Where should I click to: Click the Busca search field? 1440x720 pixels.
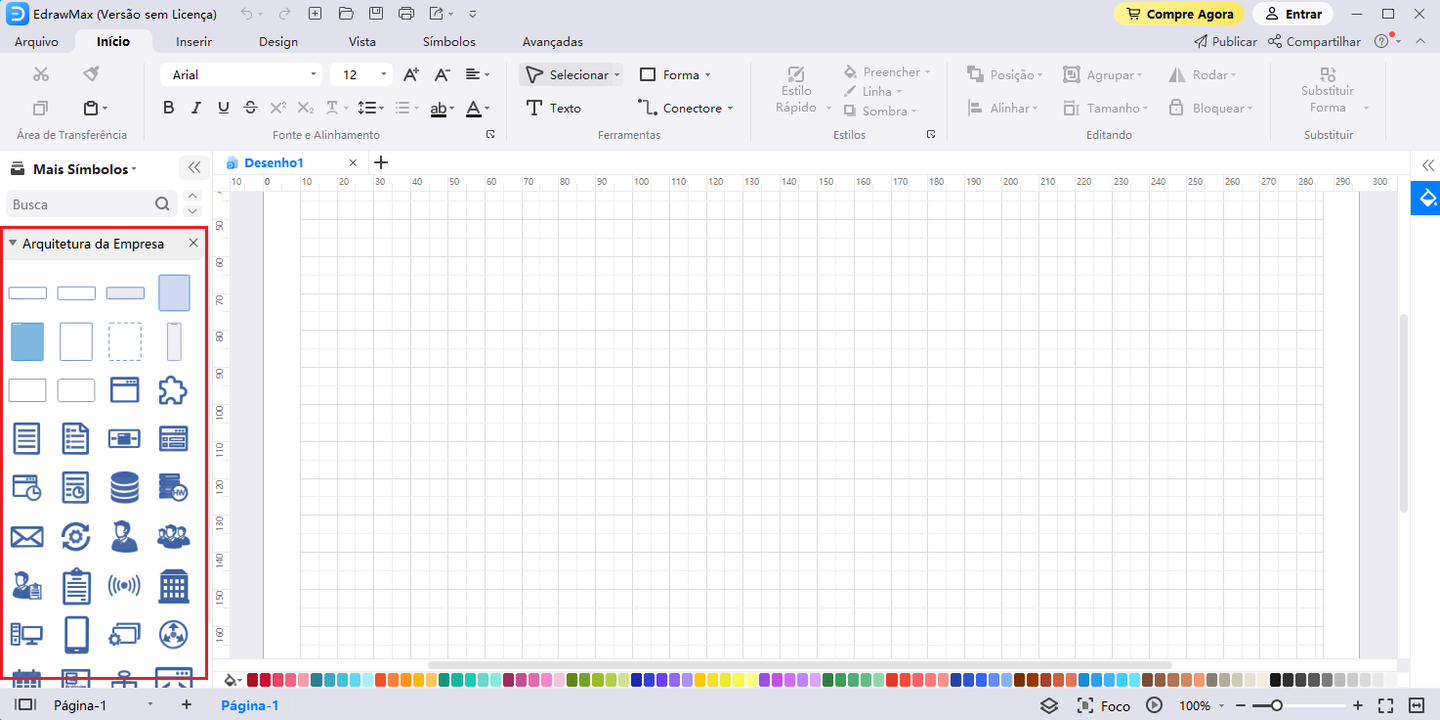click(80, 204)
